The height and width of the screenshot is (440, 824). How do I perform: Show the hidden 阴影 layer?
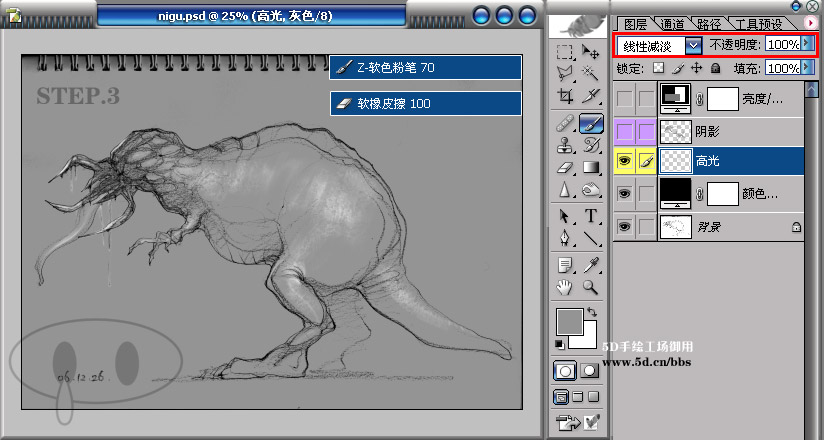coord(624,131)
